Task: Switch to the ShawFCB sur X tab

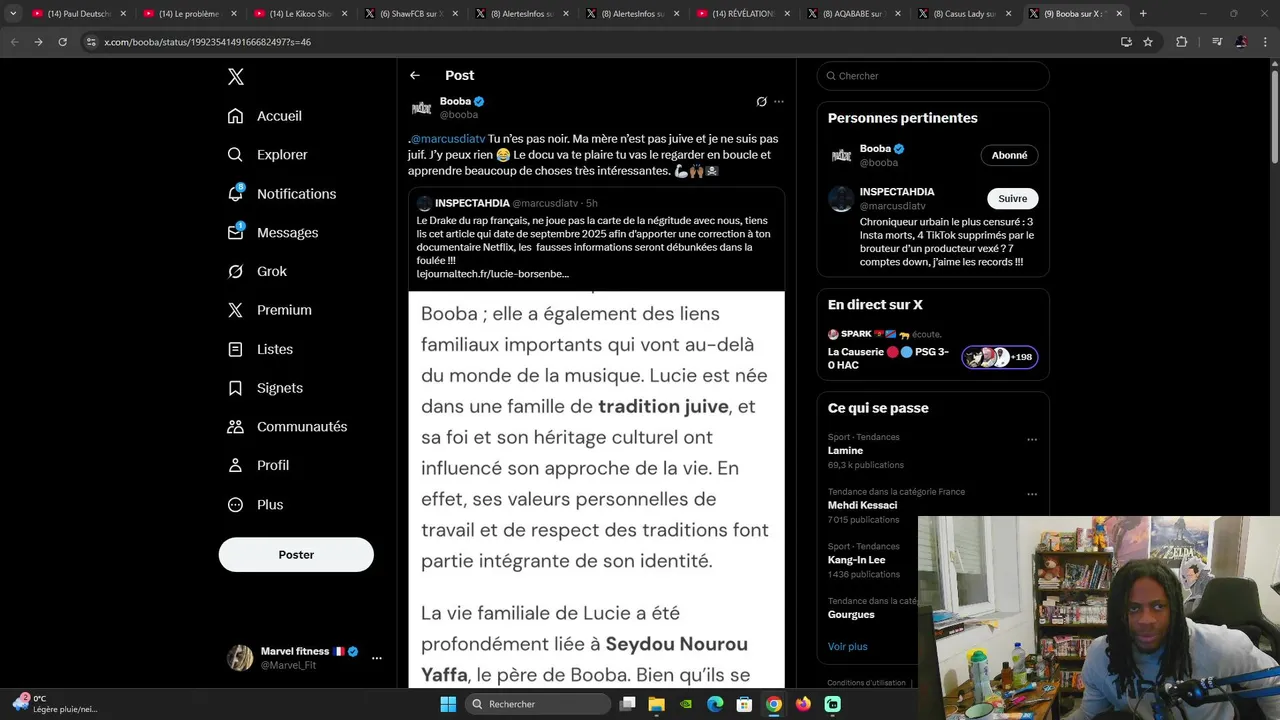Action: [411, 14]
